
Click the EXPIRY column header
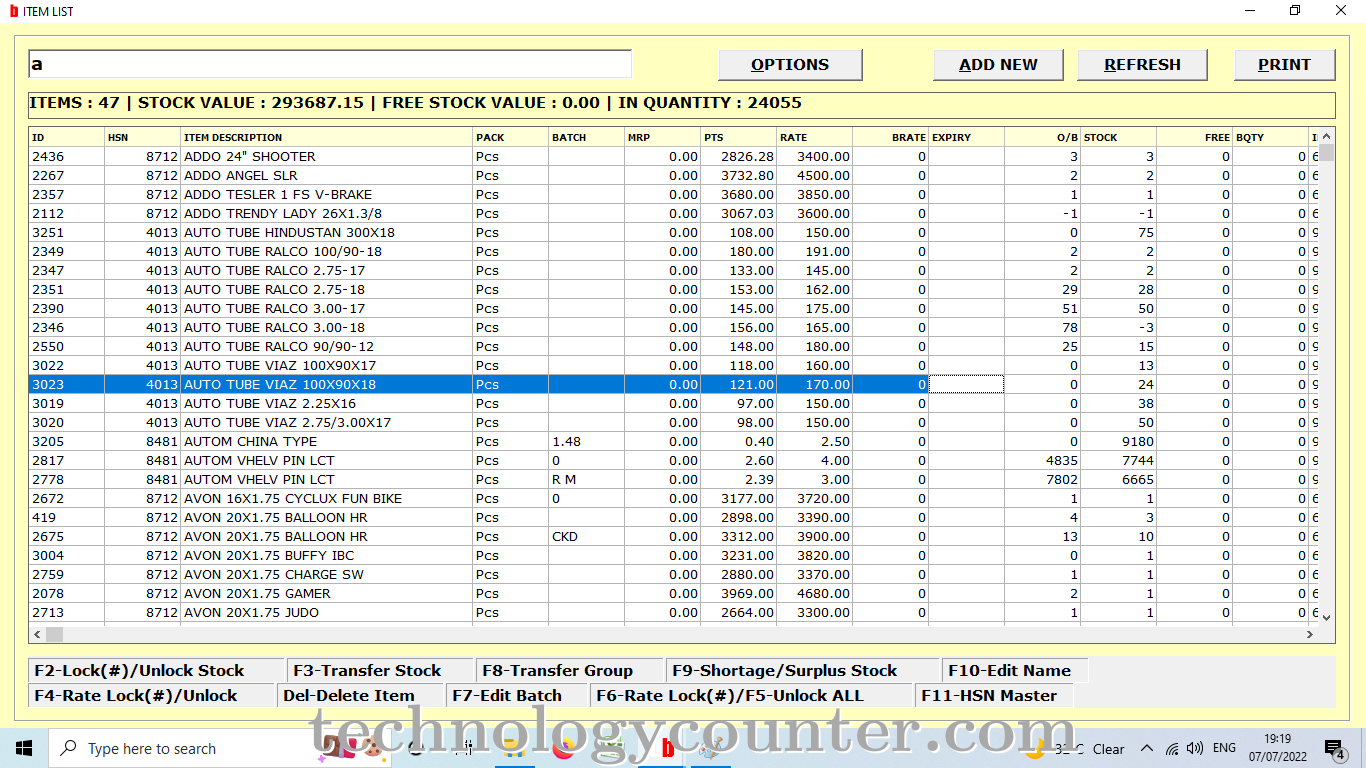pyautogui.click(x=966, y=137)
